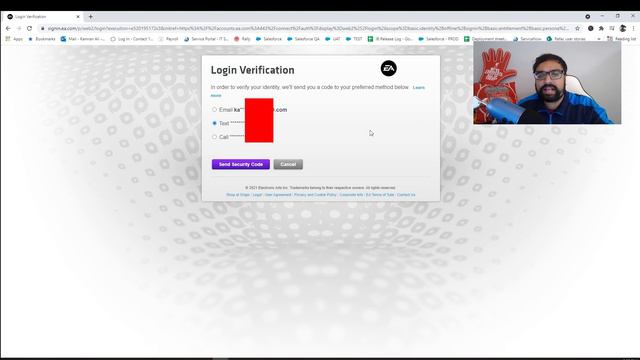This screenshot has height=360, width=640.
Task: Open the Chrome profile avatar
Action: tap(622, 28)
